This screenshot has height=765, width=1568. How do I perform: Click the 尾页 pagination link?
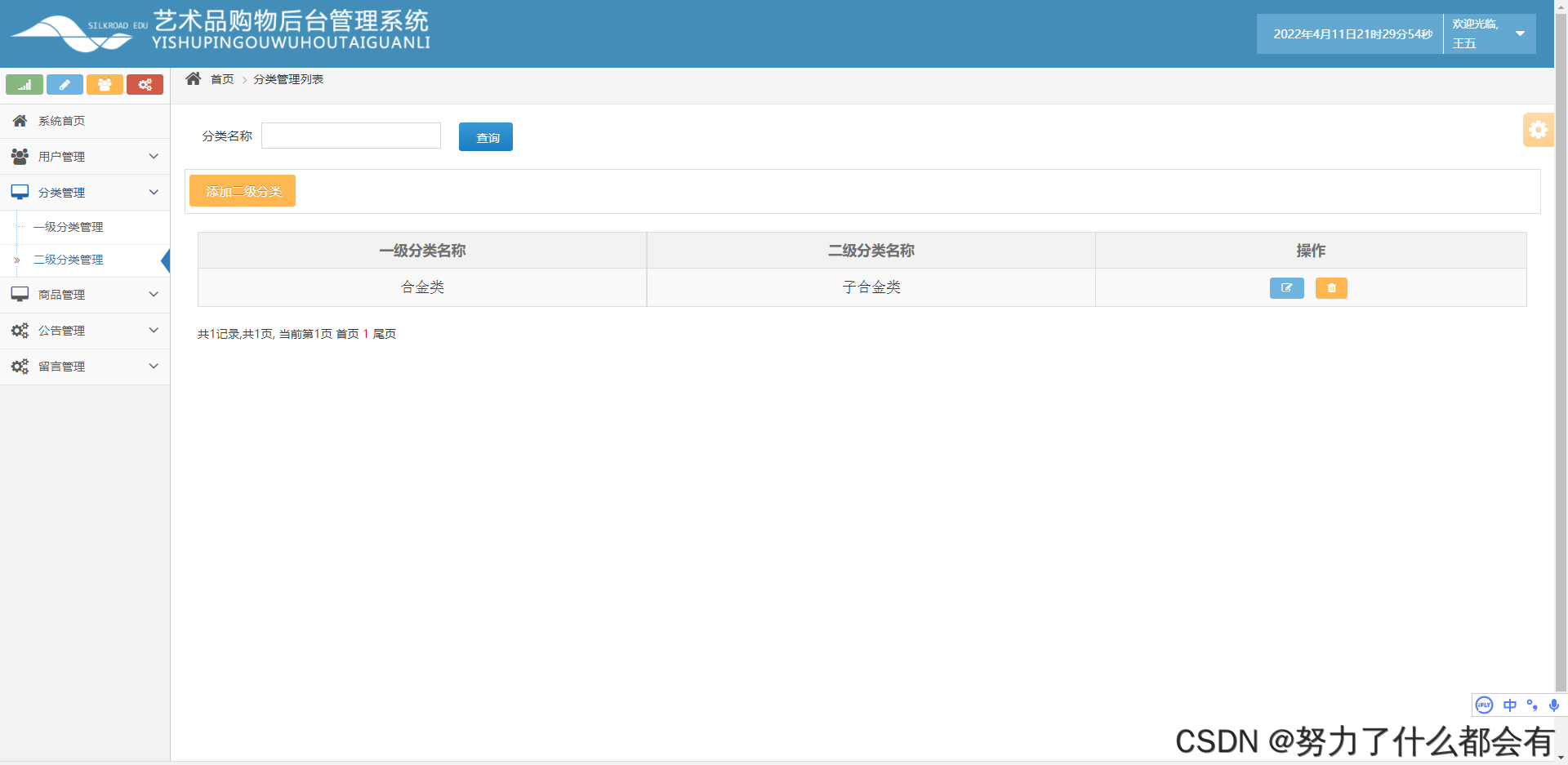[385, 334]
